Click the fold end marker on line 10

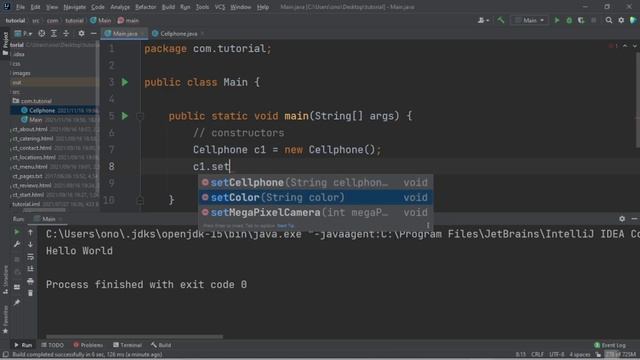tap(140, 200)
